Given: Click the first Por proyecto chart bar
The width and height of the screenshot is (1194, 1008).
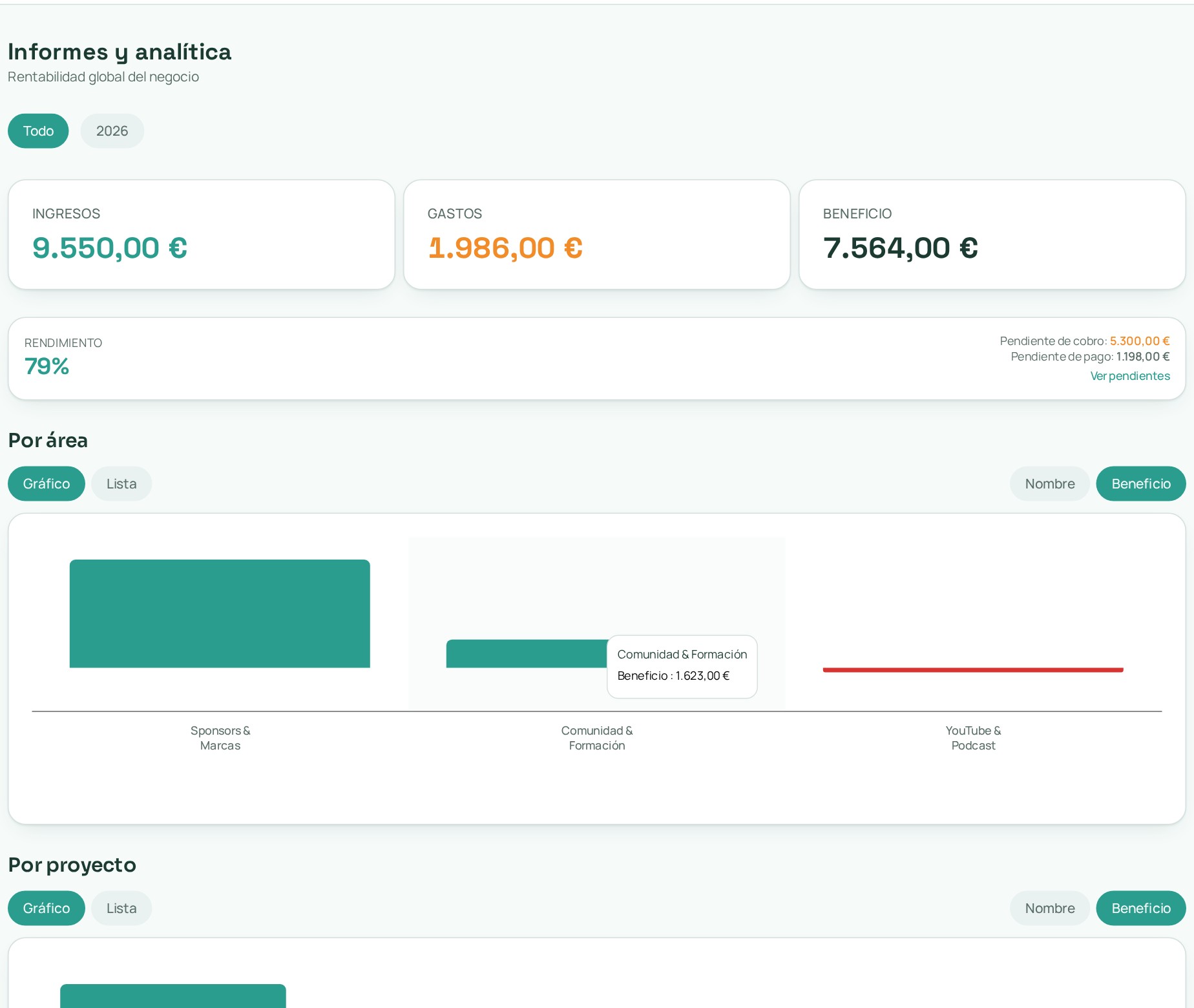Looking at the screenshot, I should [173, 996].
